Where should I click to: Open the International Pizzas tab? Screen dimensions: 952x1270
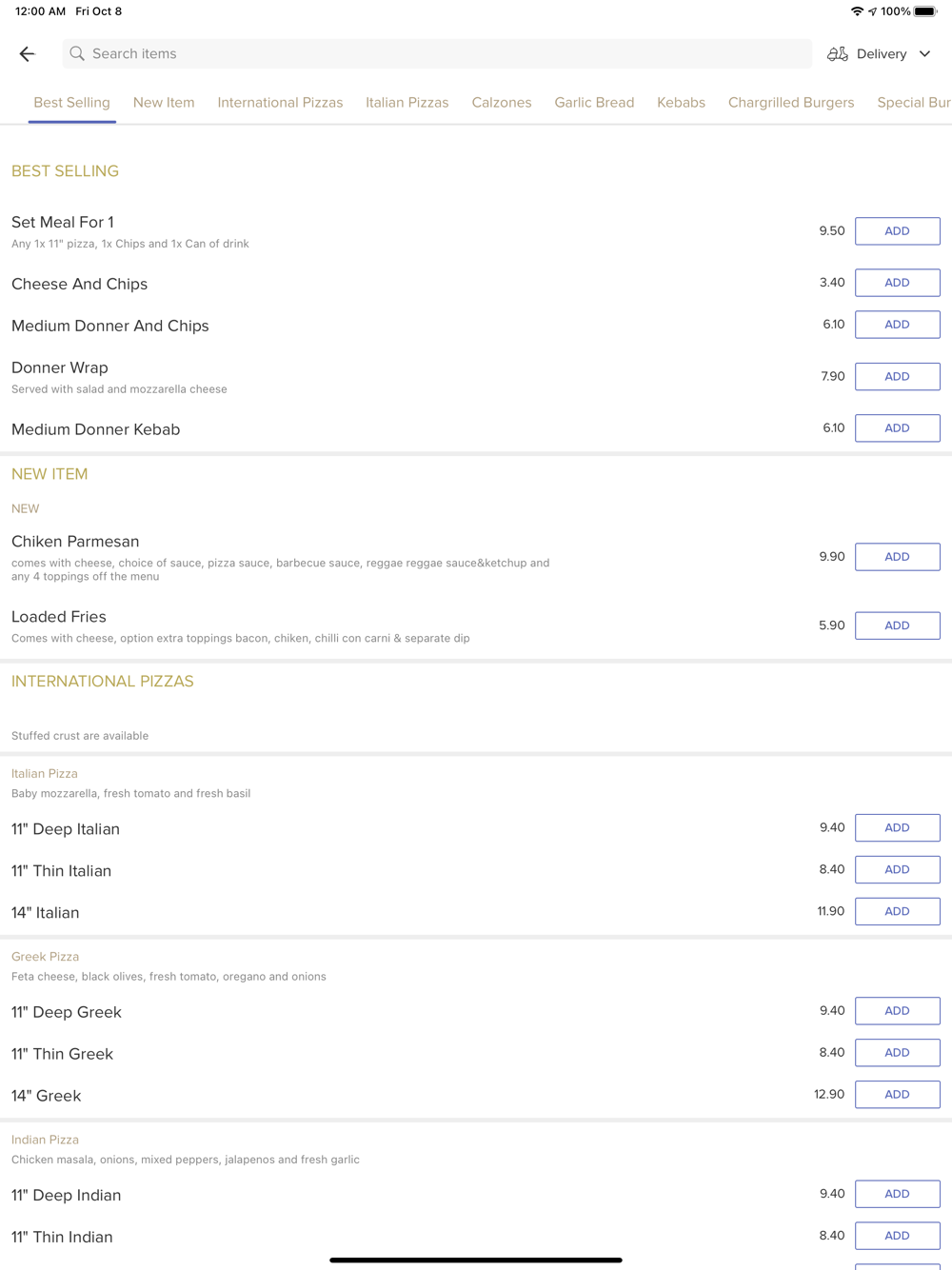[x=280, y=103]
